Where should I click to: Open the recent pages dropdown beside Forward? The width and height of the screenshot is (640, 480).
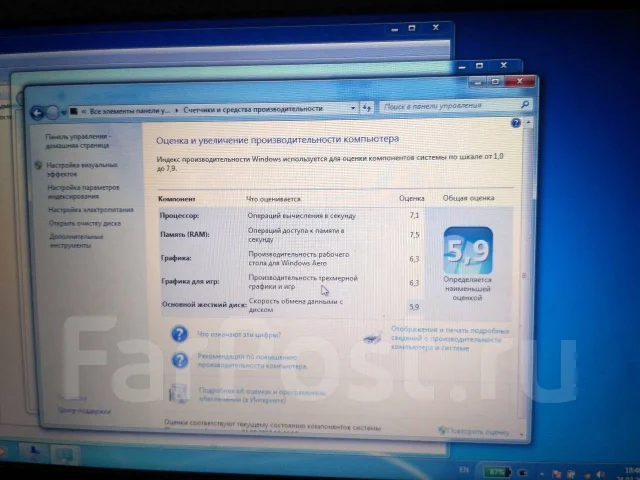64,113
